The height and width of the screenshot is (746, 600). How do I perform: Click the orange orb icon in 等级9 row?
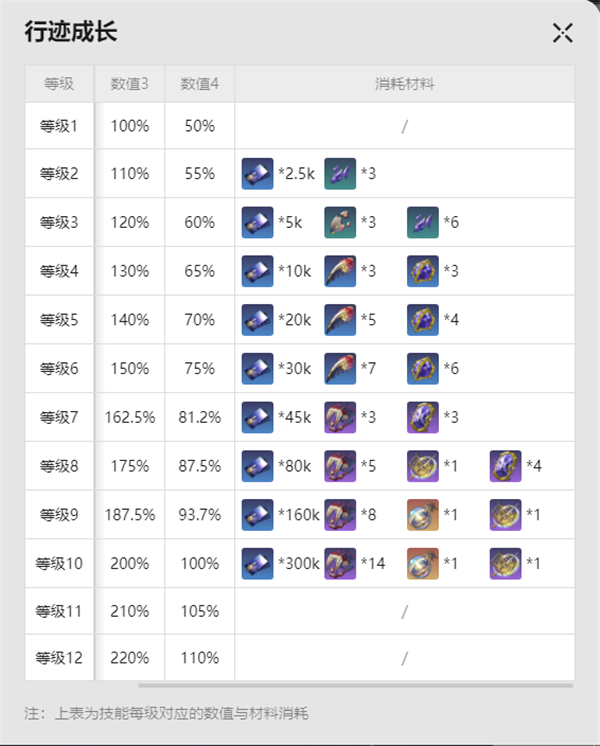(x=423, y=515)
